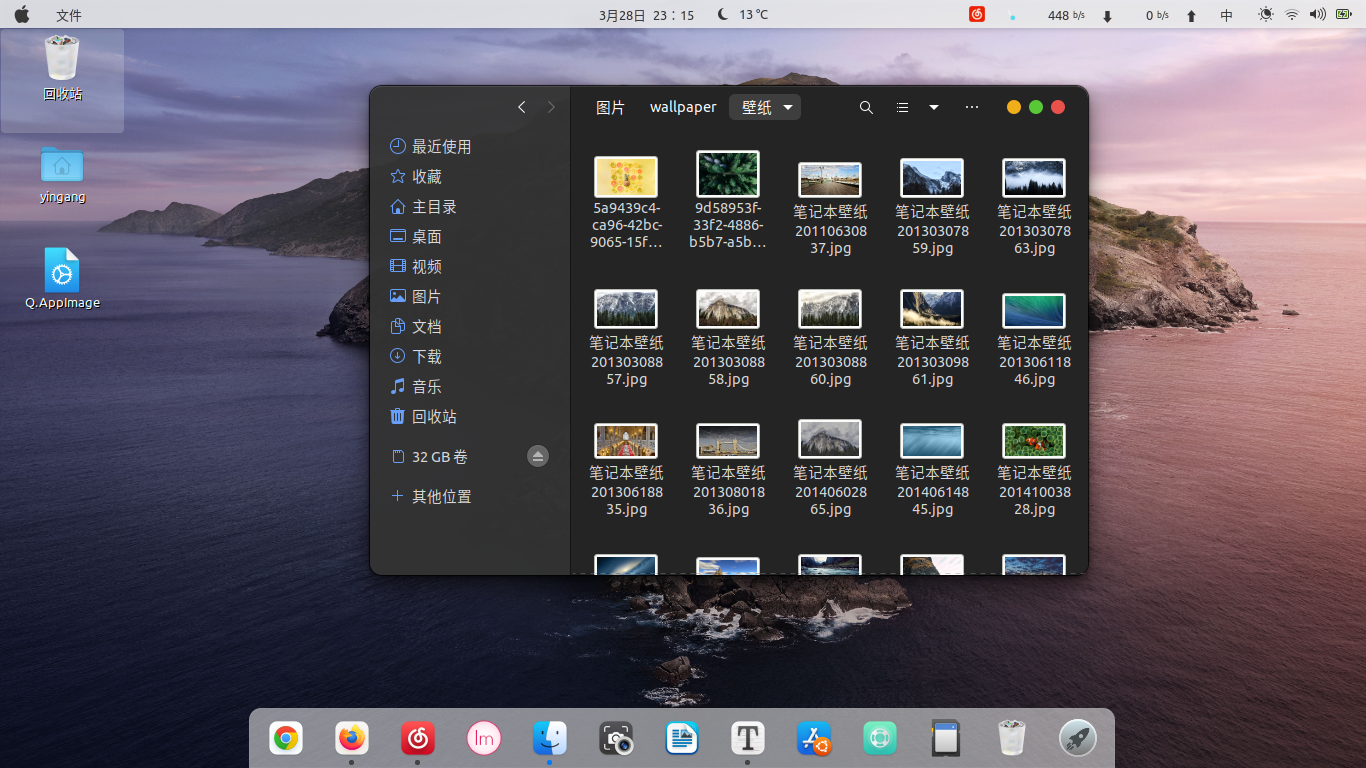Open the Apple menu
The image size is (1366, 768).
(x=22, y=14)
